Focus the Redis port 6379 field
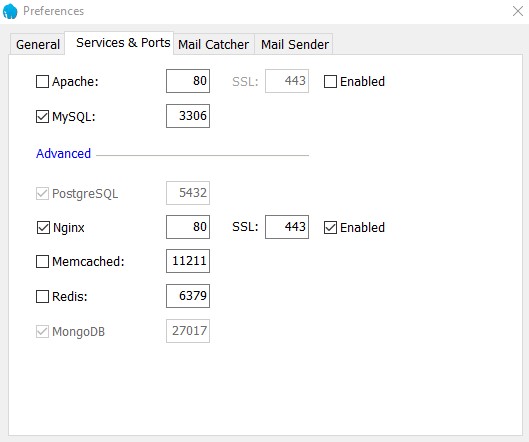Viewport: 529px width, 442px height. point(188,296)
